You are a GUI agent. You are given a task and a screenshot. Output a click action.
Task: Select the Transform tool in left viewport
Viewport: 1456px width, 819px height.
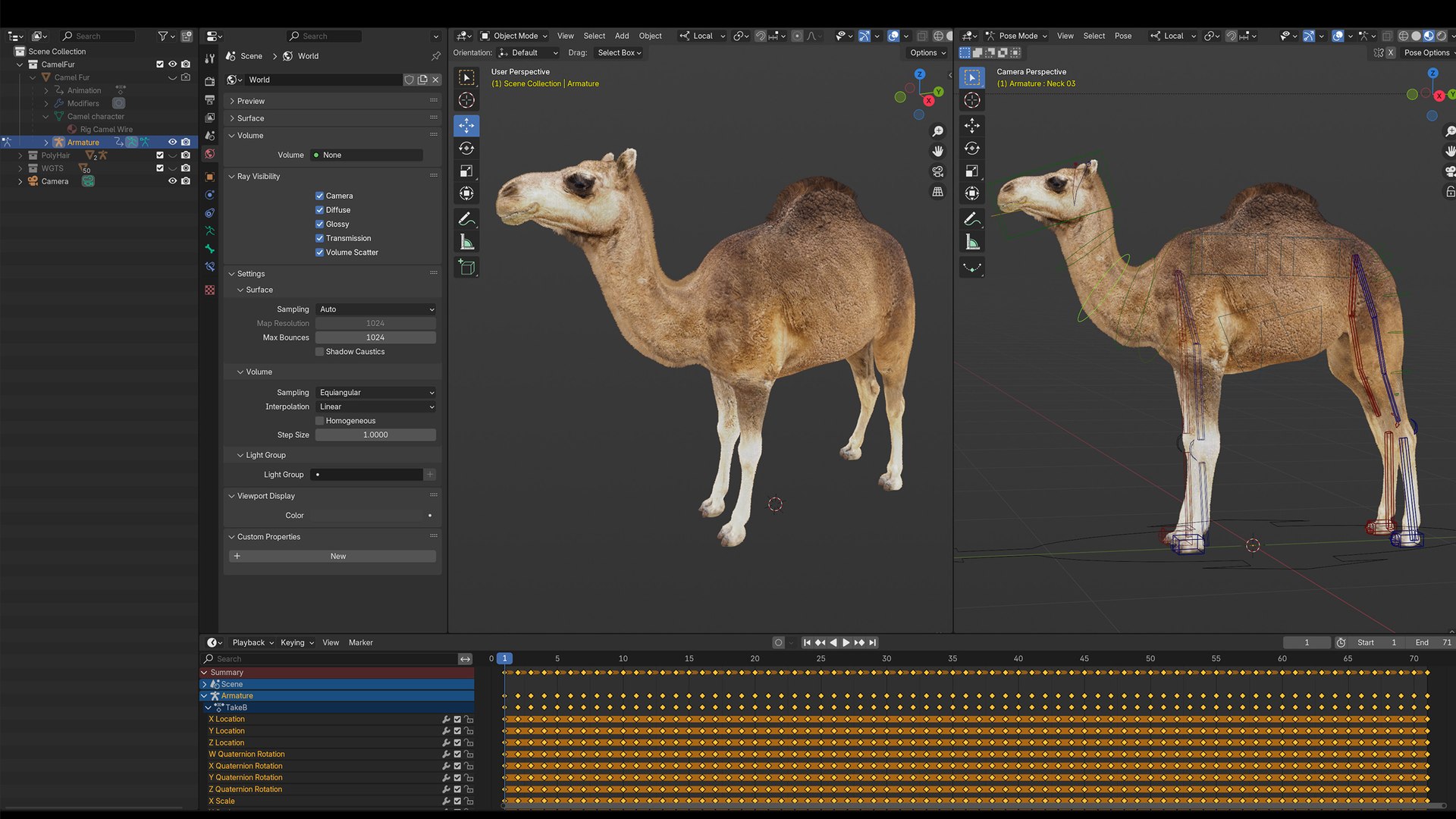[466, 193]
